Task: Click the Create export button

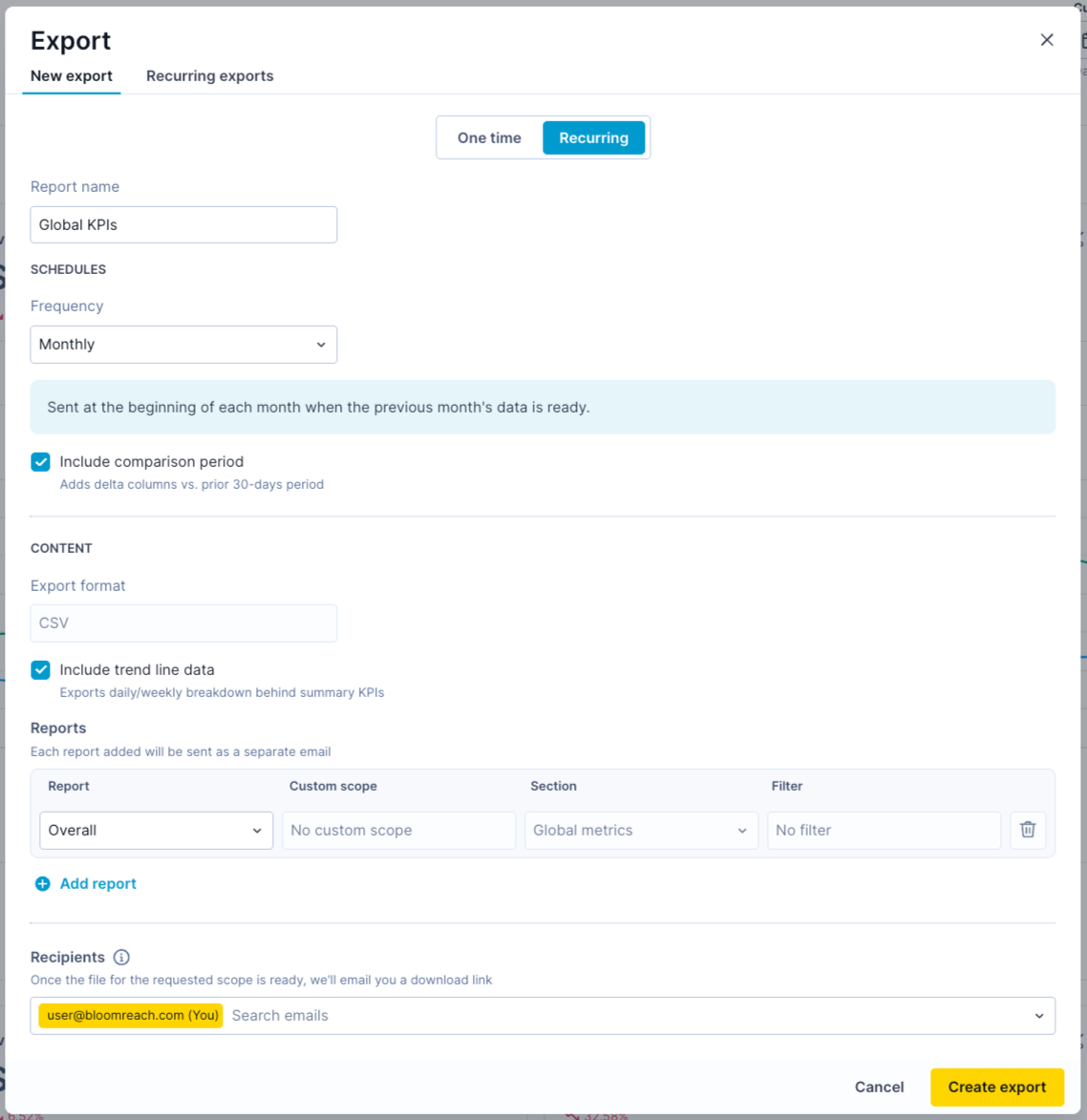Action: 997,1087
